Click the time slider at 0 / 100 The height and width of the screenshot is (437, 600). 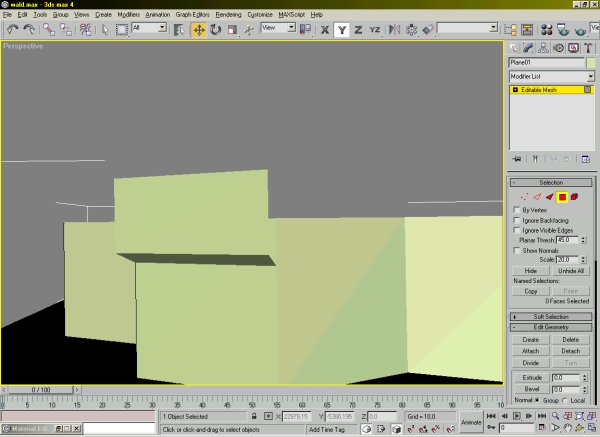[41, 389]
